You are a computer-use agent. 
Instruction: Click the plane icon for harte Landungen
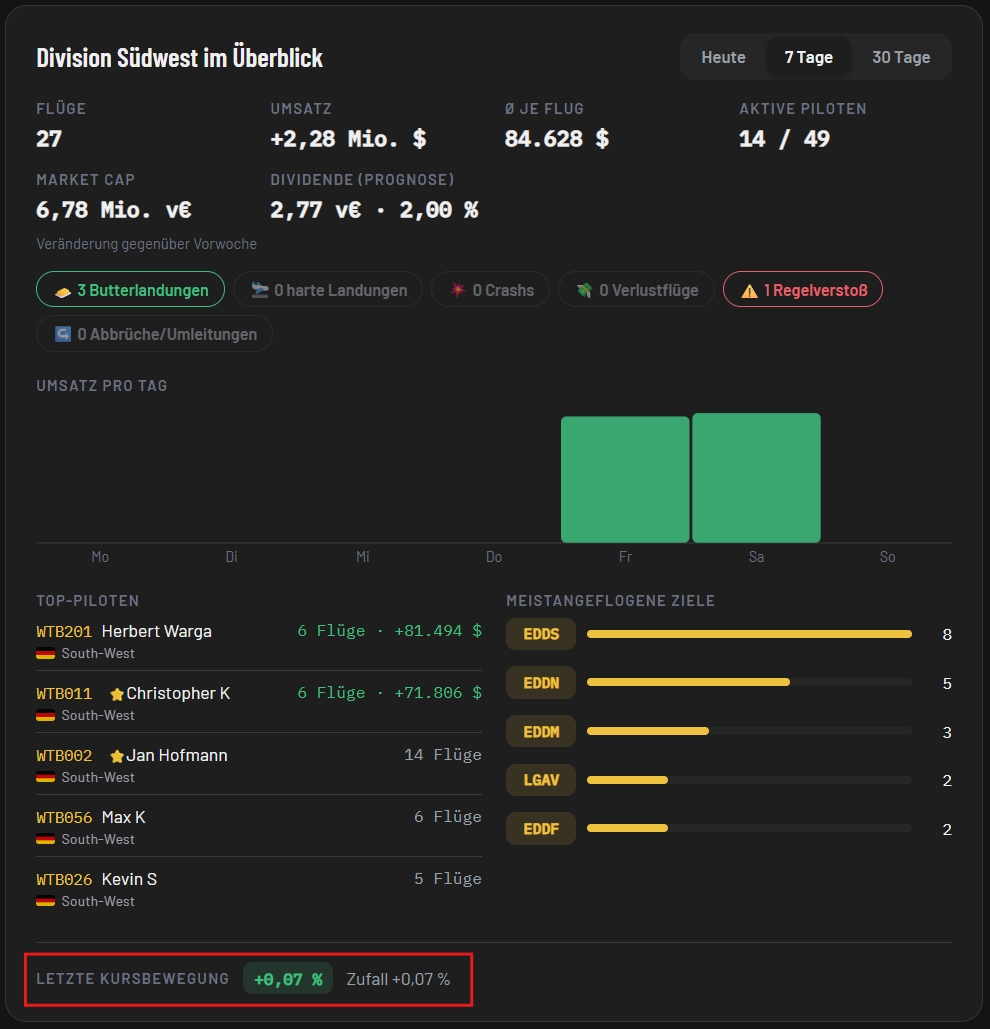[x=260, y=290]
